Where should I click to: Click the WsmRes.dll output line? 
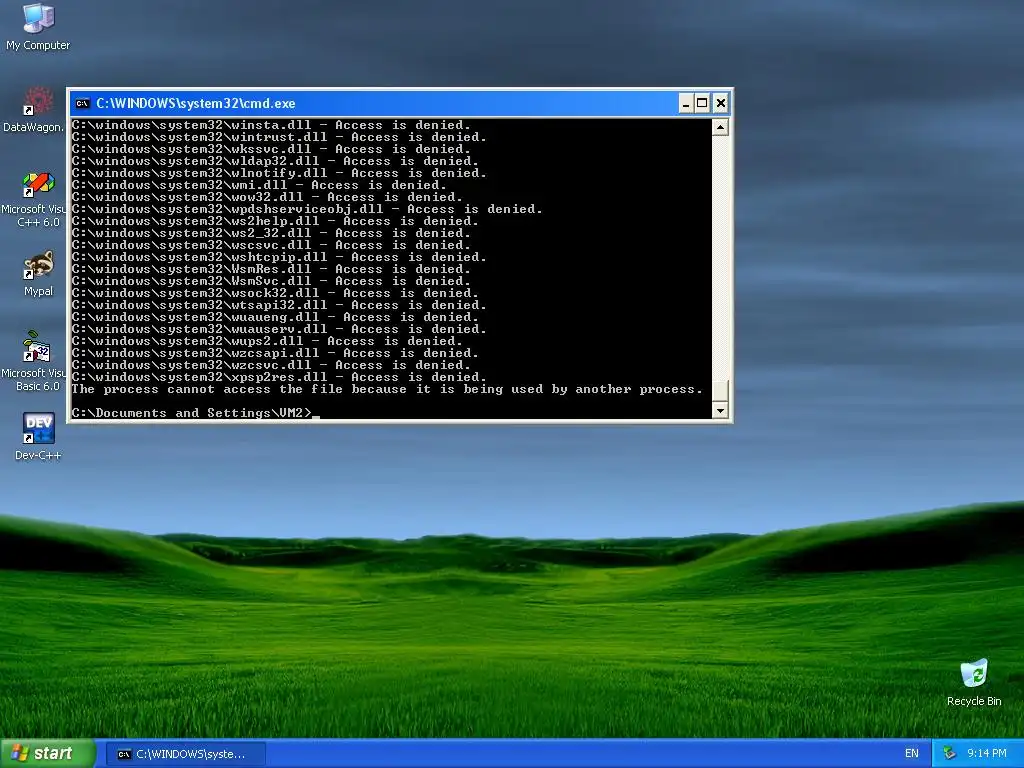271,269
